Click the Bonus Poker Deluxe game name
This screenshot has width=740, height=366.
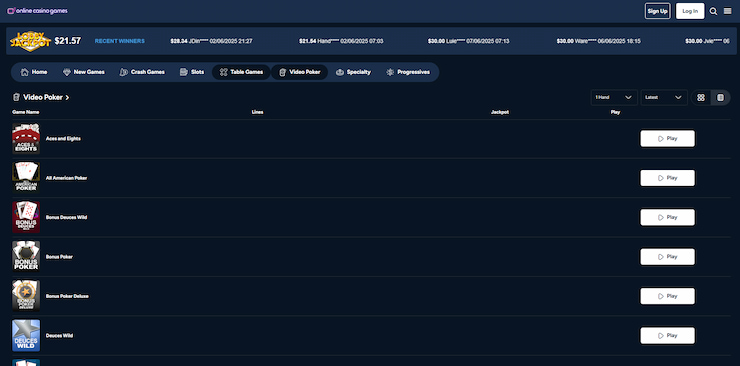click(67, 296)
